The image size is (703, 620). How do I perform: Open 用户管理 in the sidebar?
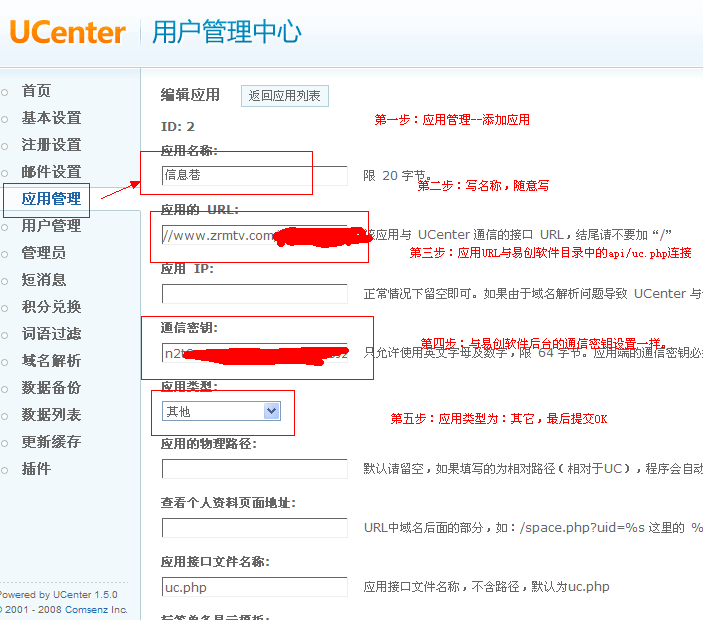(x=51, y=225)
